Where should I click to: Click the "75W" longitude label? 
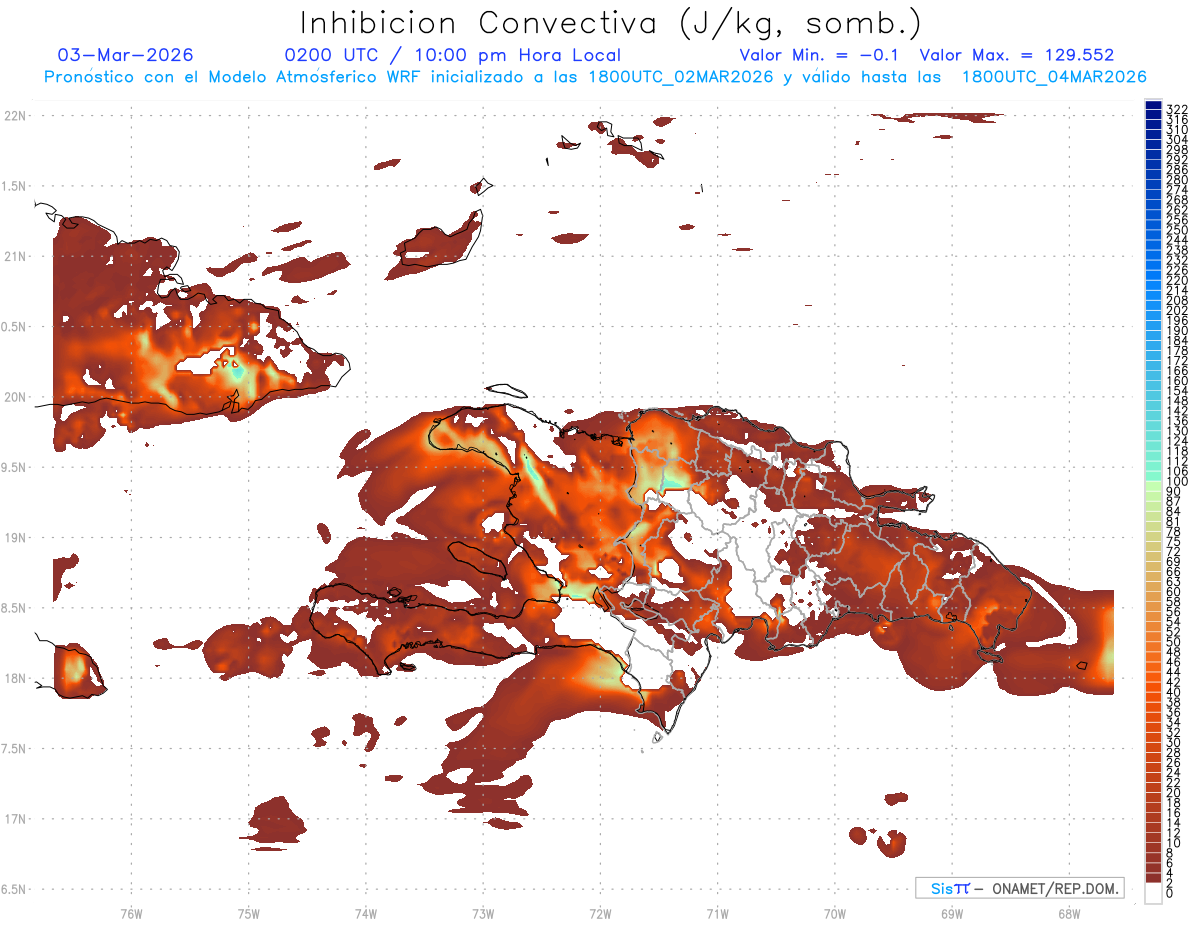(x=248, y=913)
